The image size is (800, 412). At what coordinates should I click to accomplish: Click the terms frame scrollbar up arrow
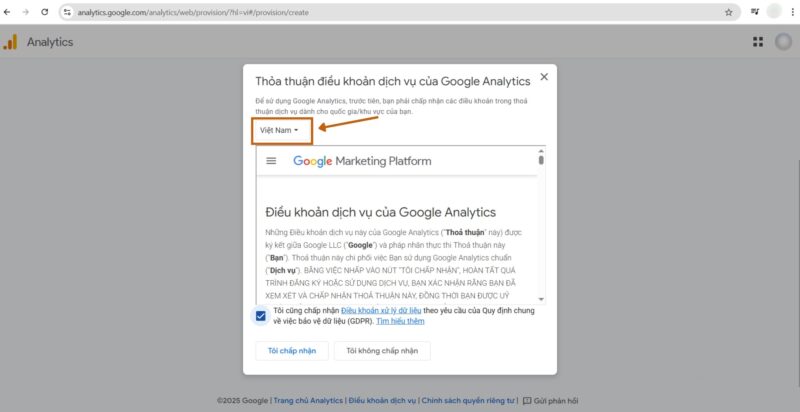pos(541,150)
